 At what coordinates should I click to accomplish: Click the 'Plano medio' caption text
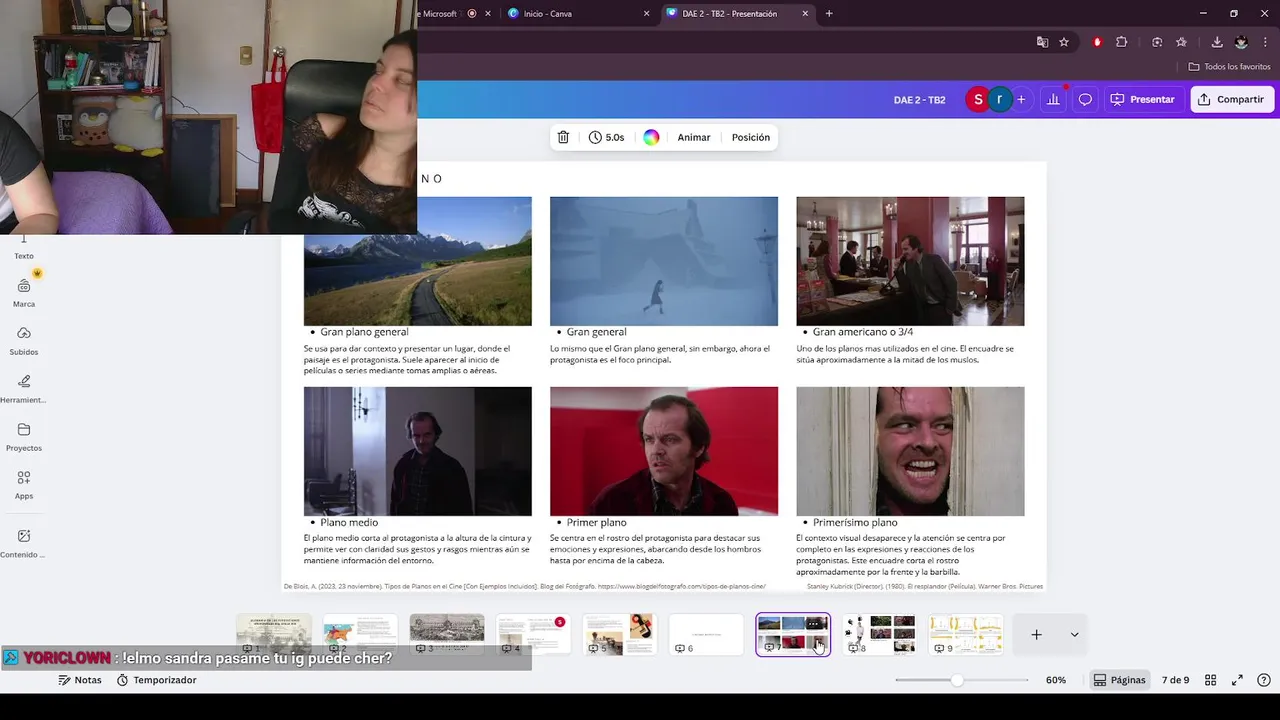pyautogui.click(x=349, y=522)
